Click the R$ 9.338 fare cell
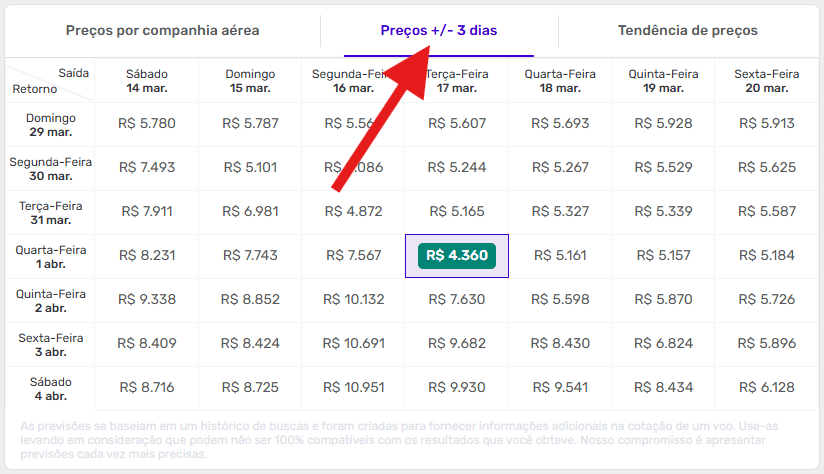The width and height of the screenshot is (824, 474). (x=147, y=300)
